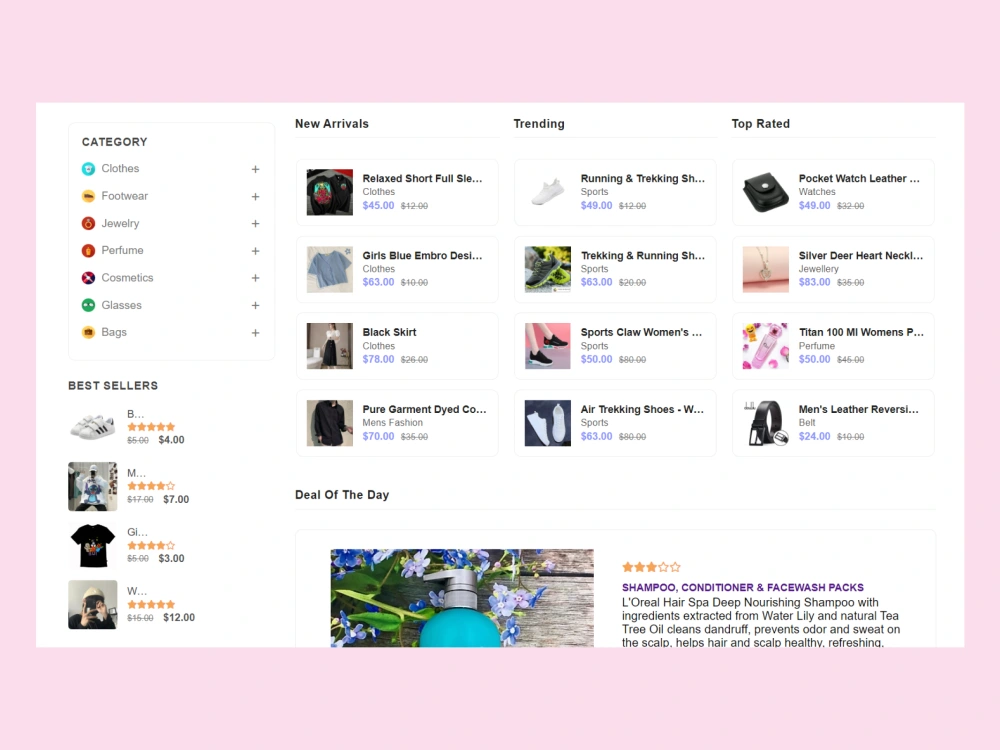
Task: Open best seller black t-shirt thumbnail
Action: [x=92, y=546]
